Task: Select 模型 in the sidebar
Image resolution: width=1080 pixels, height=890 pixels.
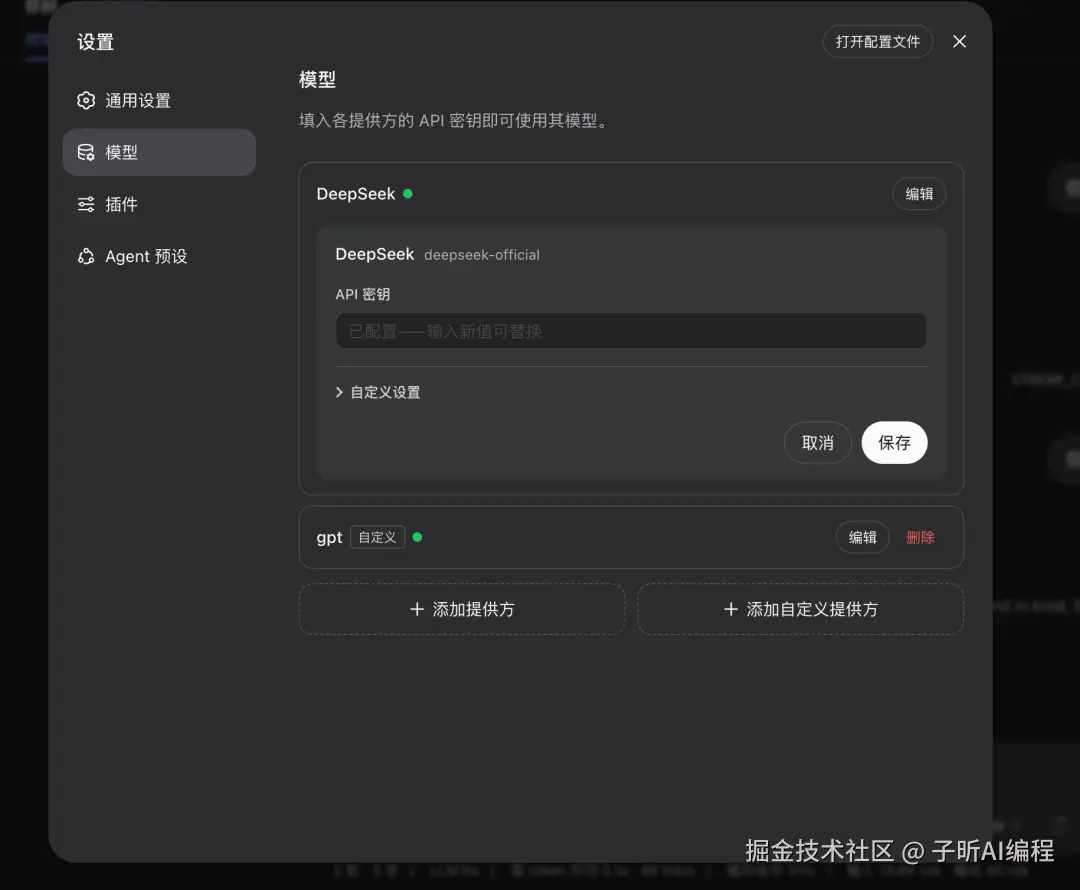Action: click(x=159, y=152)
